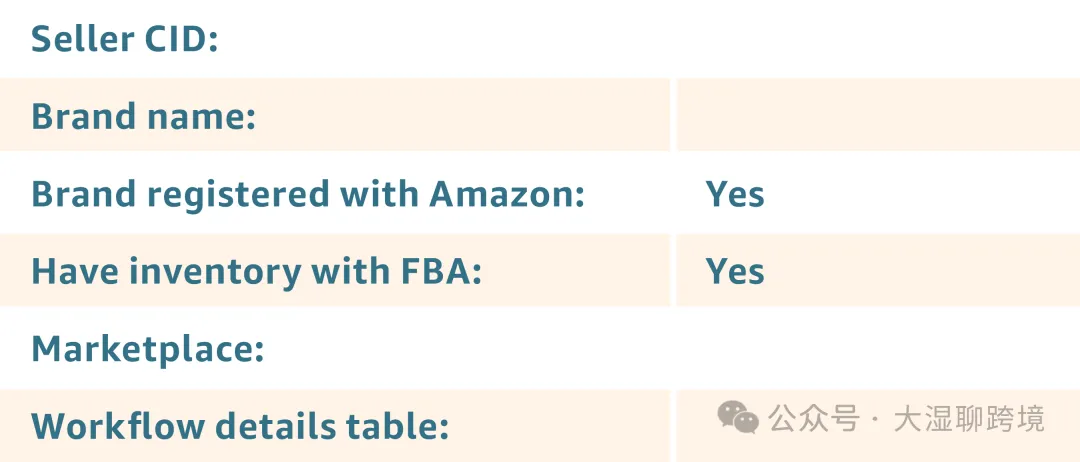
Task: Click the '大湿聊跨境' account name text
Action: coord(969,419)
